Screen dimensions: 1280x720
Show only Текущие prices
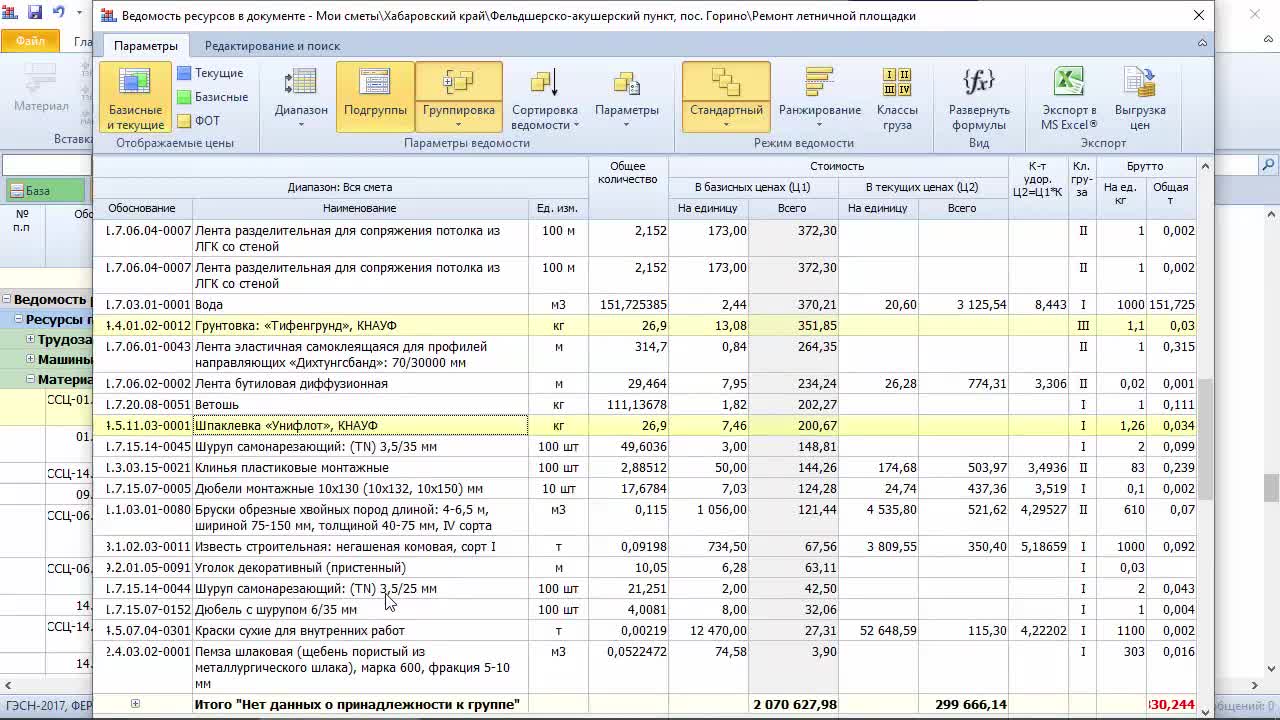coord(210,73)
